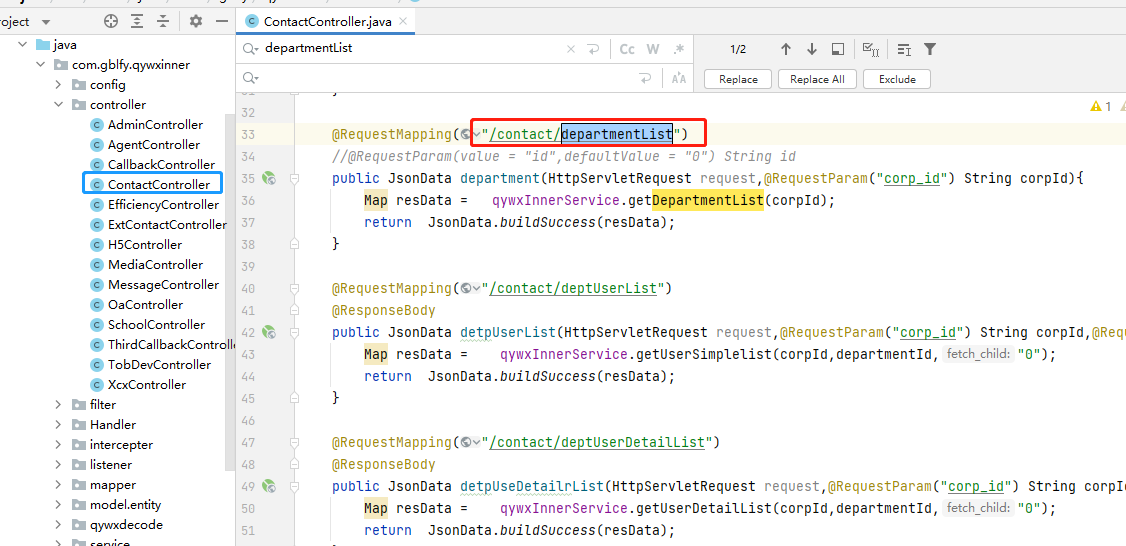Image resolution: width=1126 pixels, height=546 pixels.
Task: Open the search filter funnel icon
Action: click(x=930, y=50)
